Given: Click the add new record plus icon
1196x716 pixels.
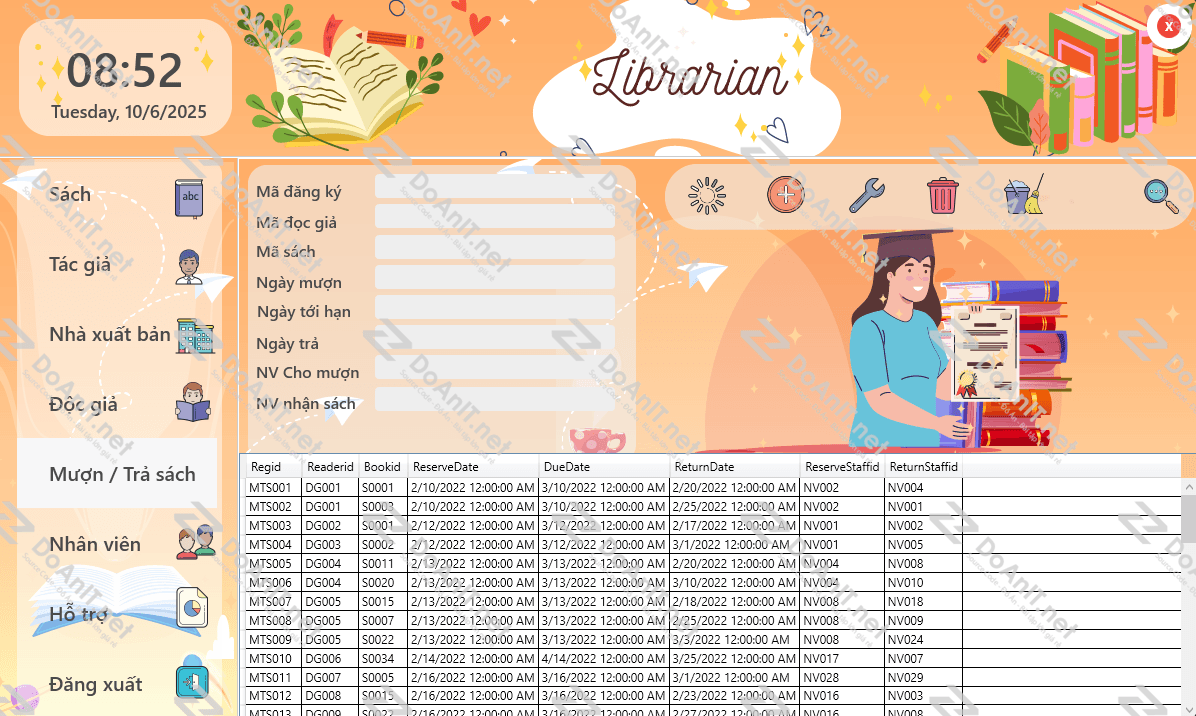Looking at the screenshot, I should (785, 195).
